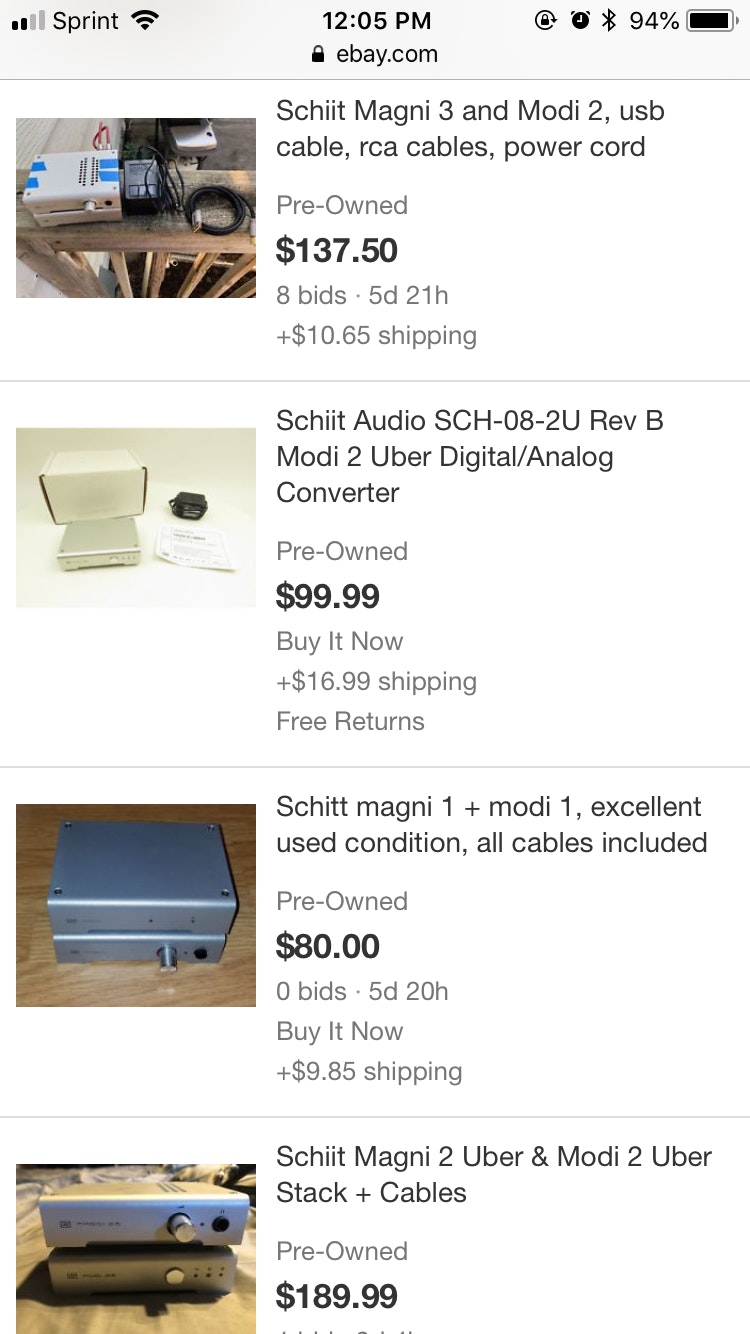Tap the battery indicator icon
The image size is (750, 1334).
(x=714, y=21)
